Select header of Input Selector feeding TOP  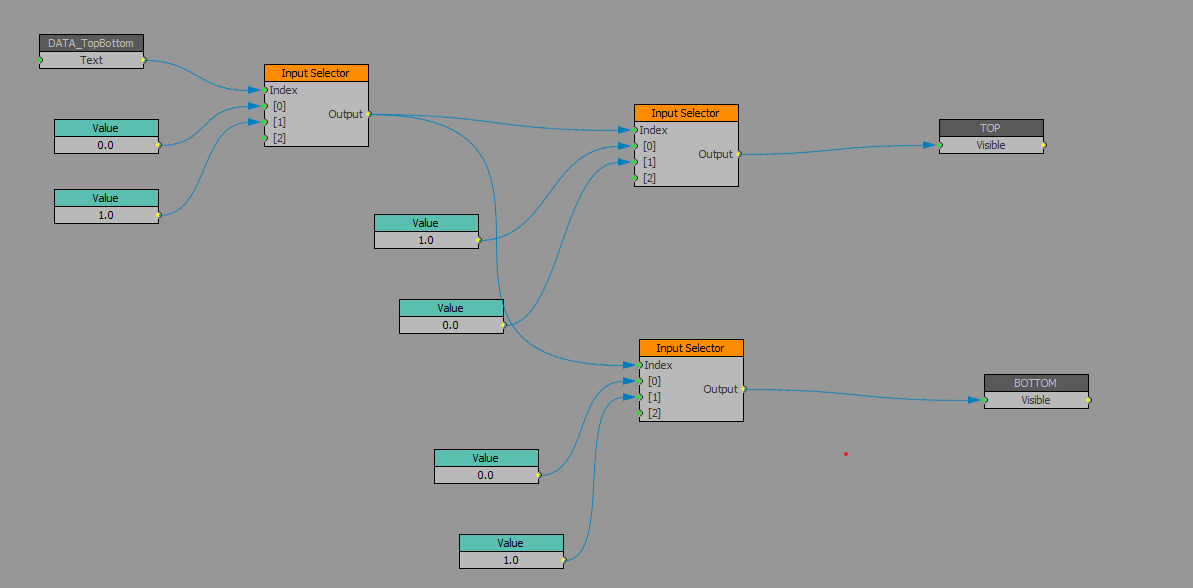[686, 113]
